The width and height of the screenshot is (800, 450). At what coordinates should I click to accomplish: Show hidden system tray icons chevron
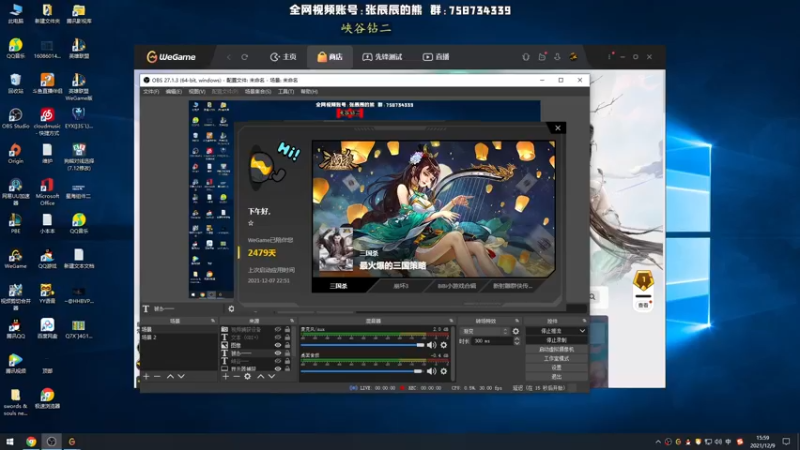[658, 442]
